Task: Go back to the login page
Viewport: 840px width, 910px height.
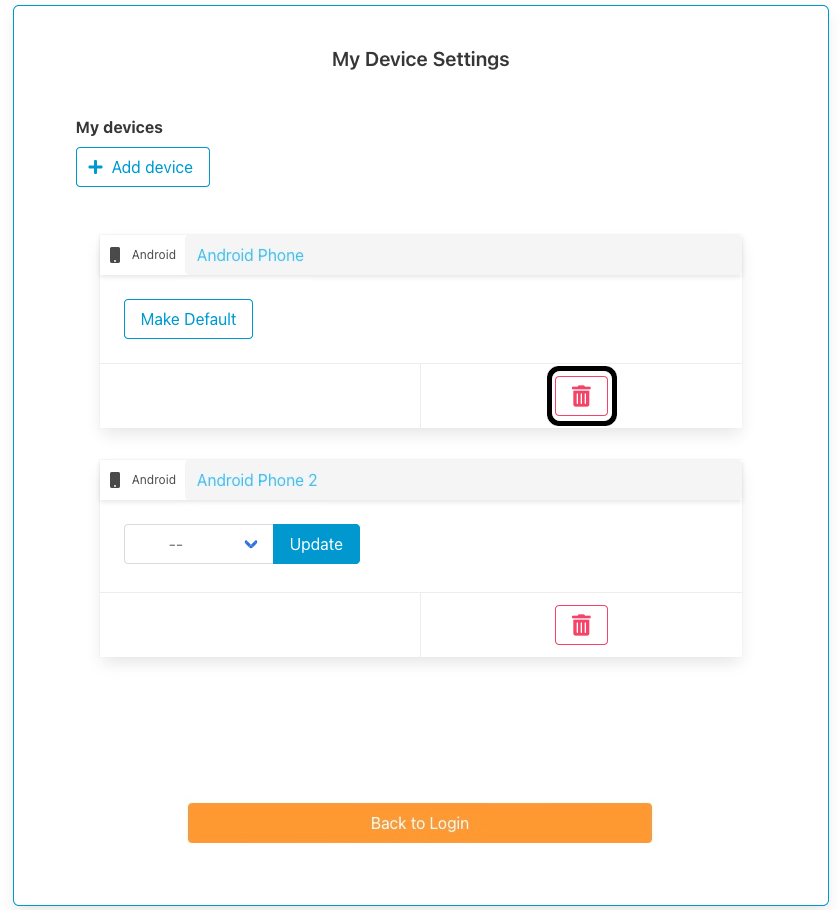Action: (x=419, y=823)
